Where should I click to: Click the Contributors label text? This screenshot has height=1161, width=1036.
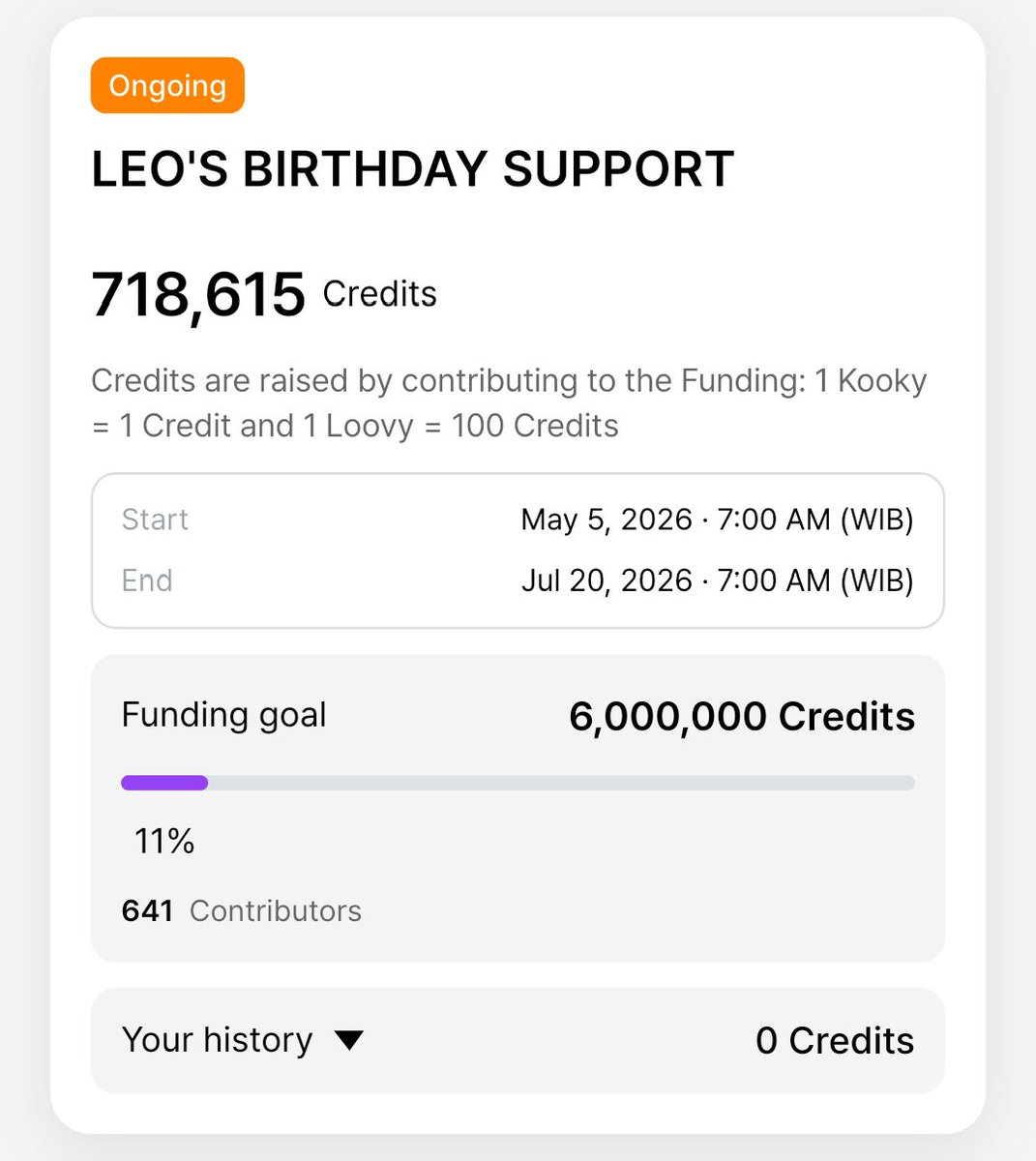pos(276,910)
